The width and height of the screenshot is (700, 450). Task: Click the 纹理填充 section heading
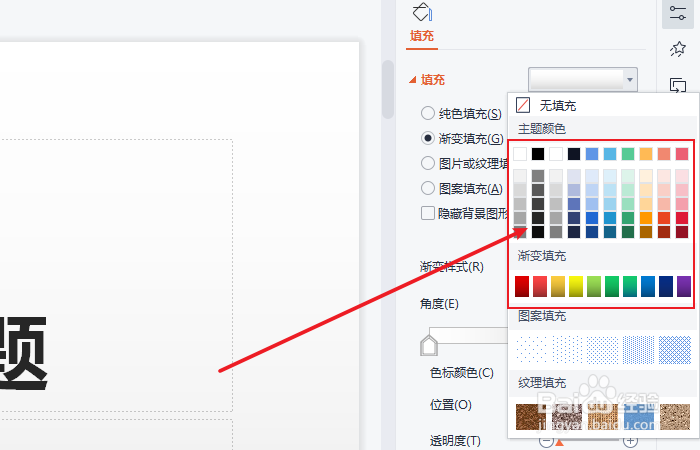[x=542, y=383]
